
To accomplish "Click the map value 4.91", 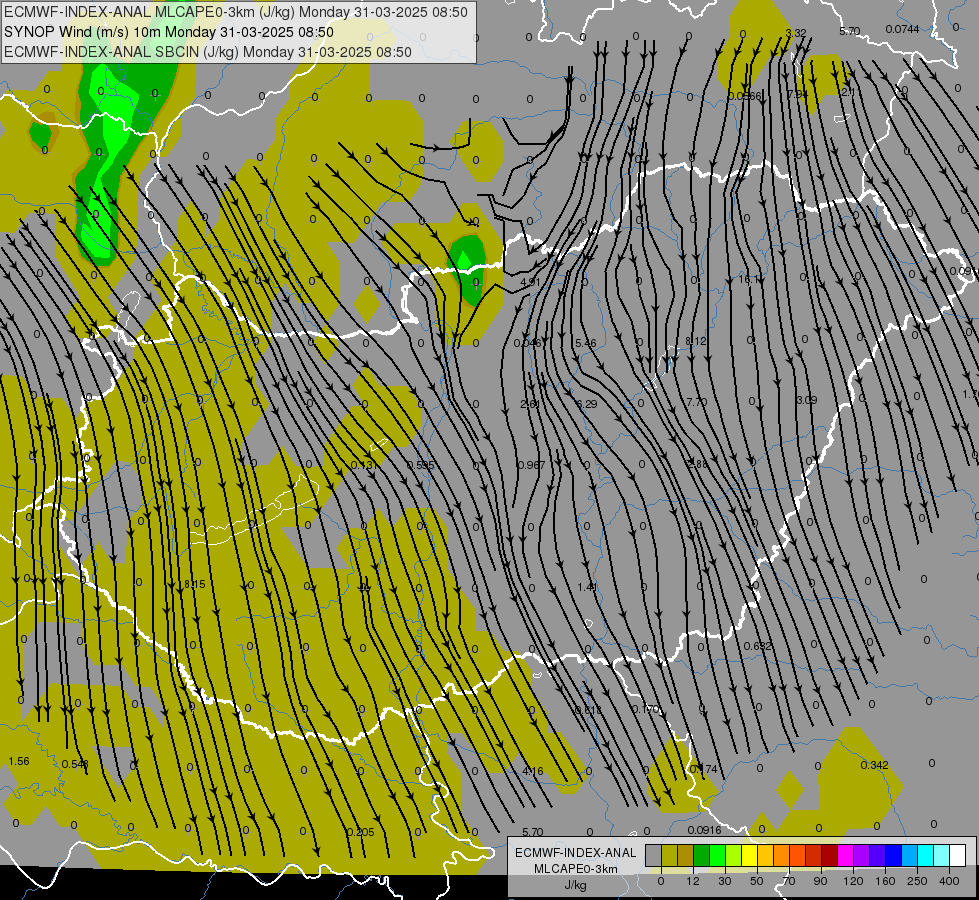I will pos(530,282).
